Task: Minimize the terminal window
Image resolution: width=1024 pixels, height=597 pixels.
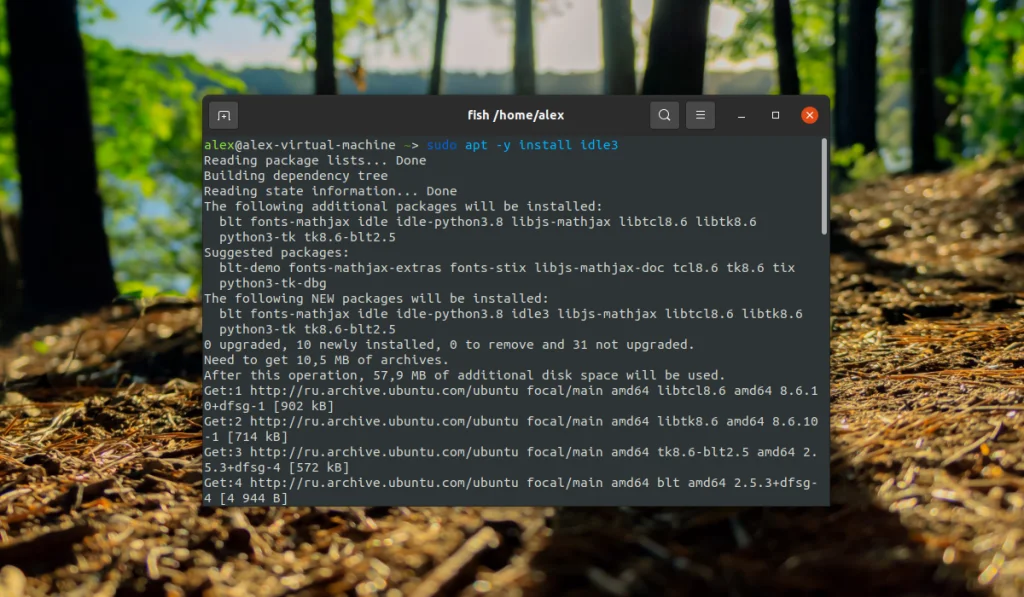Action: click(741, 116)
